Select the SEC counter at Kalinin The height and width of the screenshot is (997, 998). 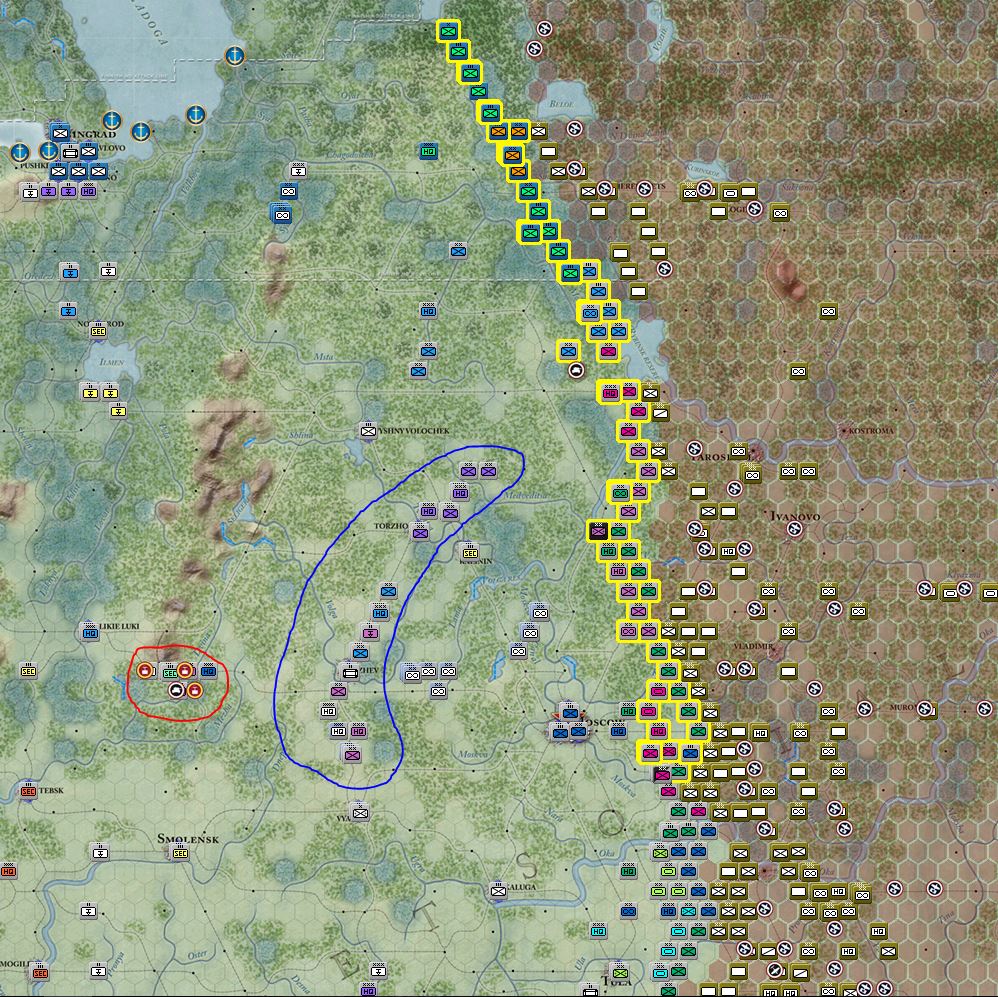click(x=470, y=553)
